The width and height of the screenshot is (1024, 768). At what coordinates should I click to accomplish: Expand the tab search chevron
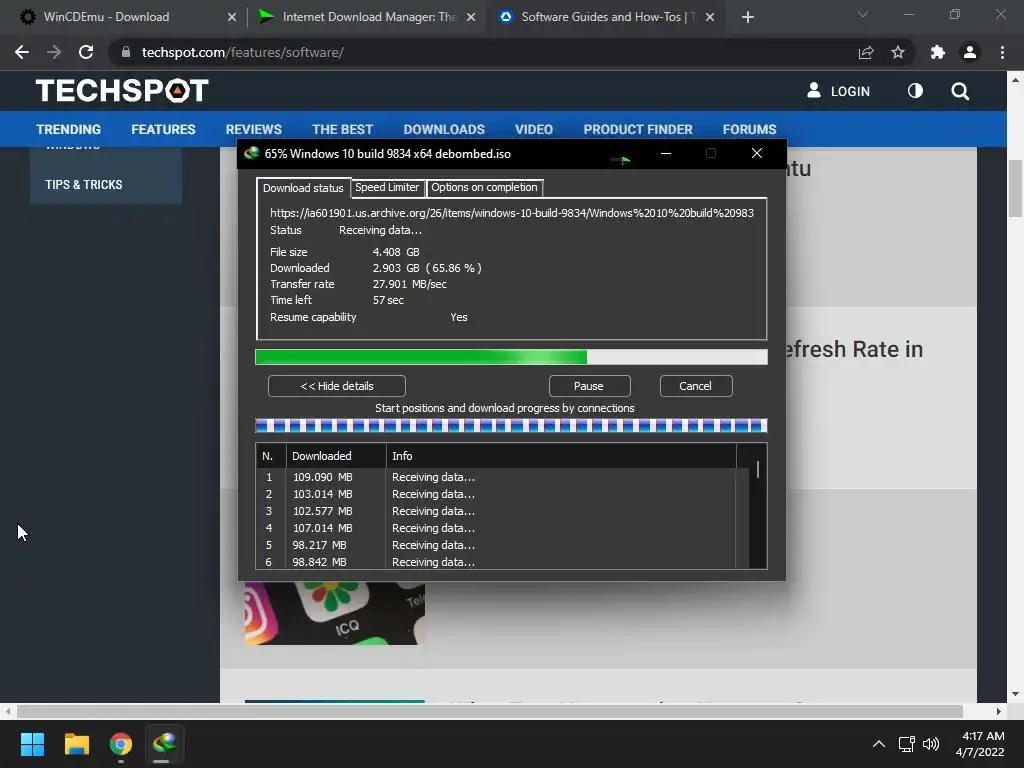click(863, 14)
